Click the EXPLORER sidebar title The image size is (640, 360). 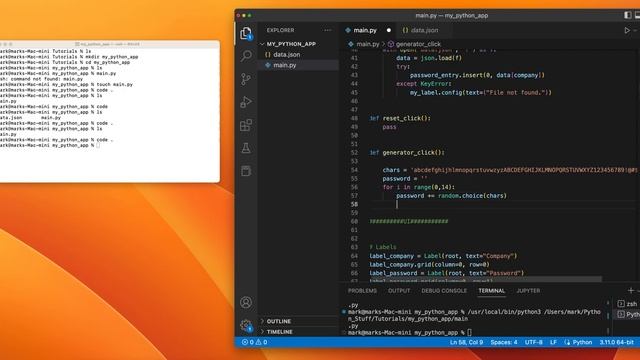[280, 30]
